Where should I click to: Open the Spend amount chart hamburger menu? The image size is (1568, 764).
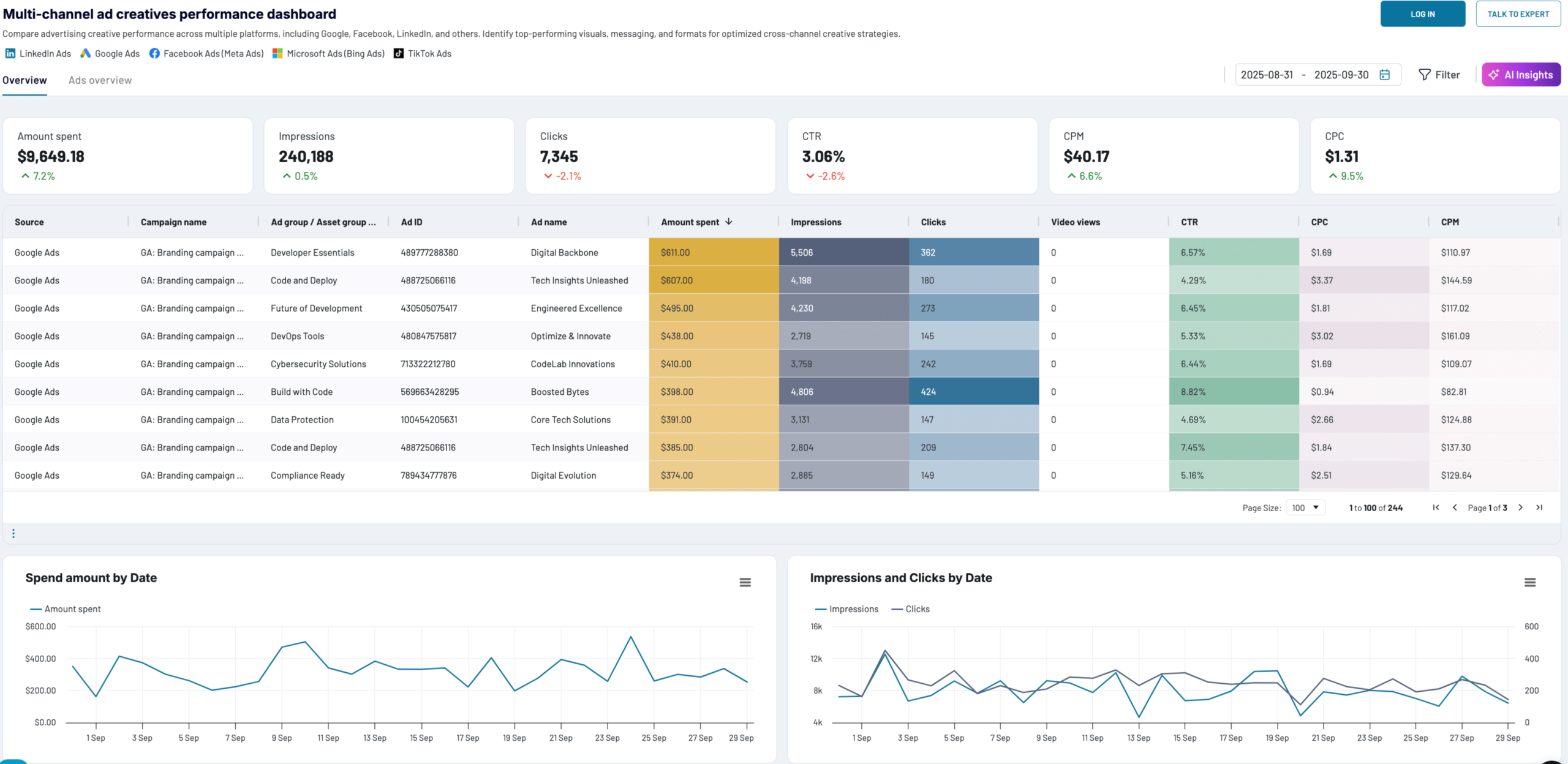[745, 582]
